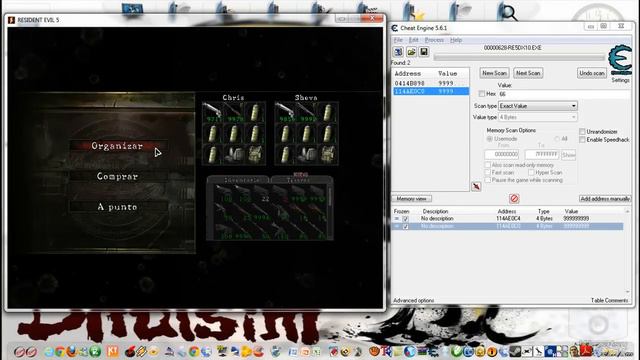Click the New Scan button

click(x=494, y=73)
